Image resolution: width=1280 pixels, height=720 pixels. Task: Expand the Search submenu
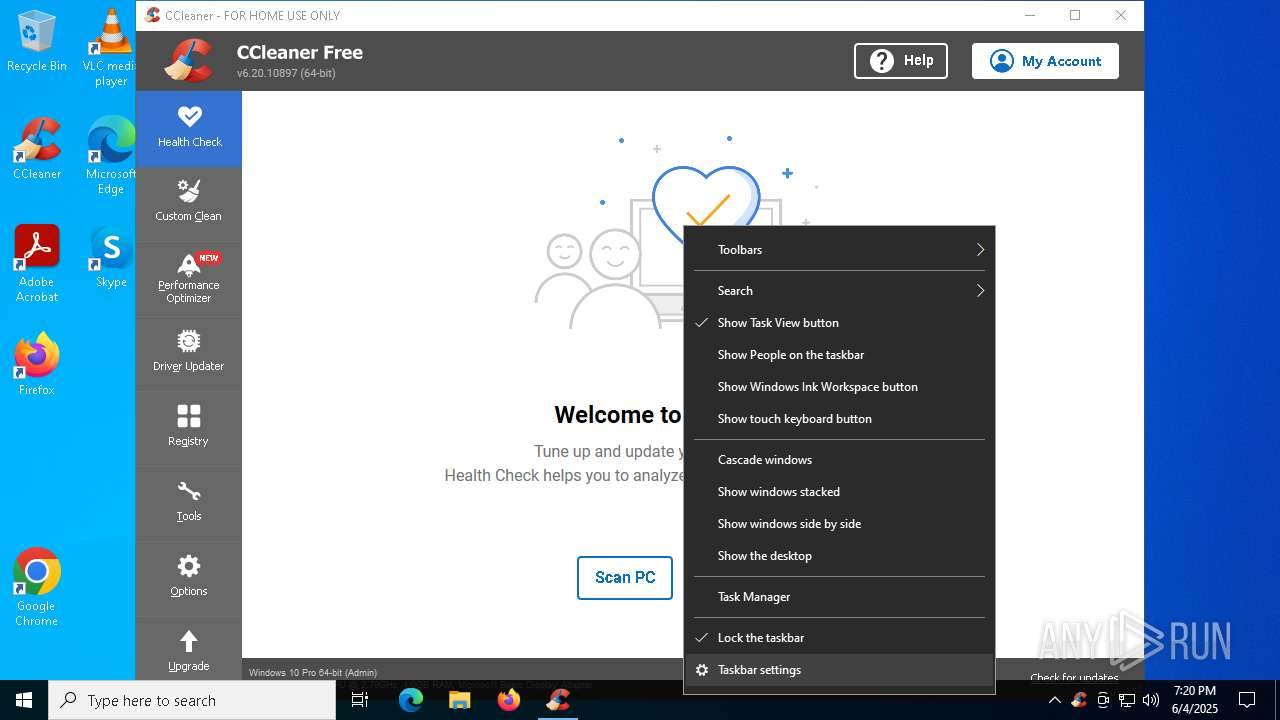[839, 291]
